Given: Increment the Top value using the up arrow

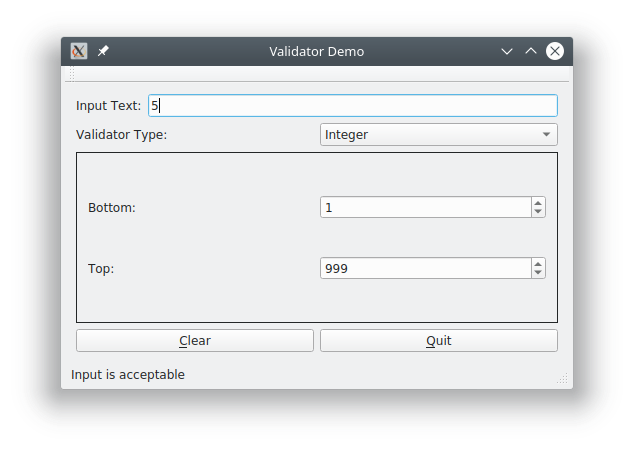Looking at the screenshot, I should coord(538,263).
